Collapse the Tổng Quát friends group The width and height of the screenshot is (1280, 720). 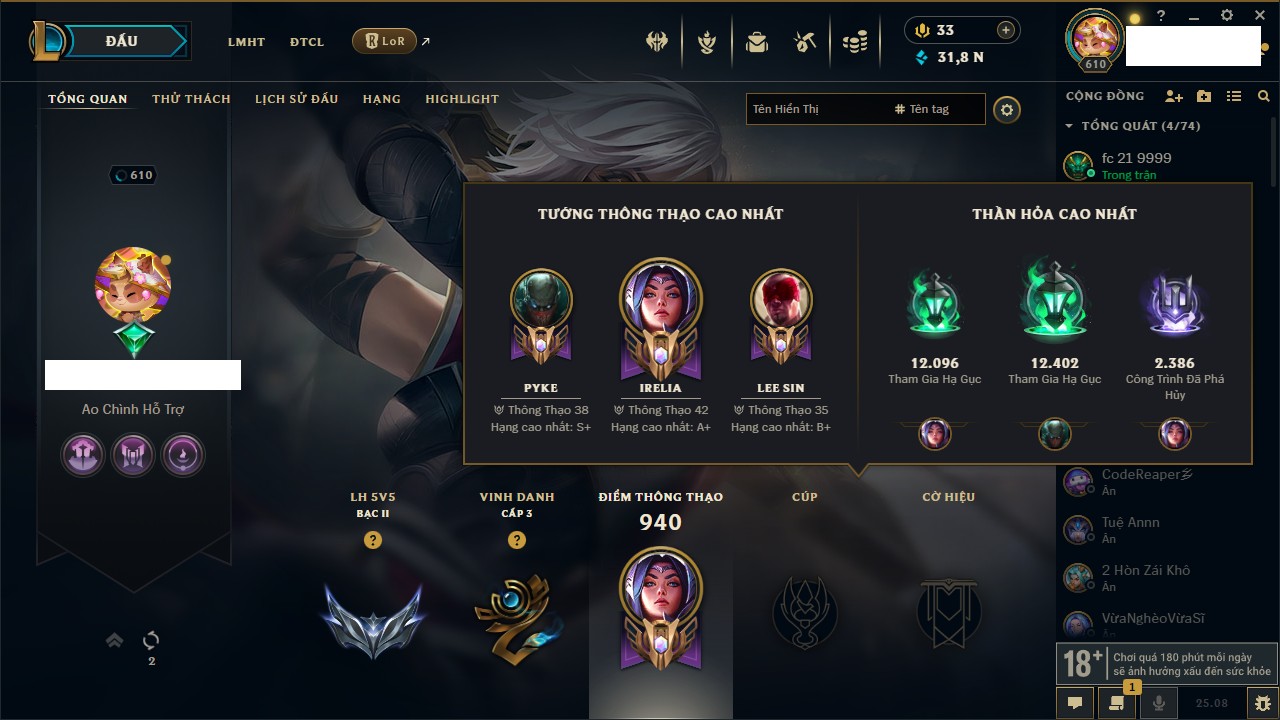[1069, 126]
